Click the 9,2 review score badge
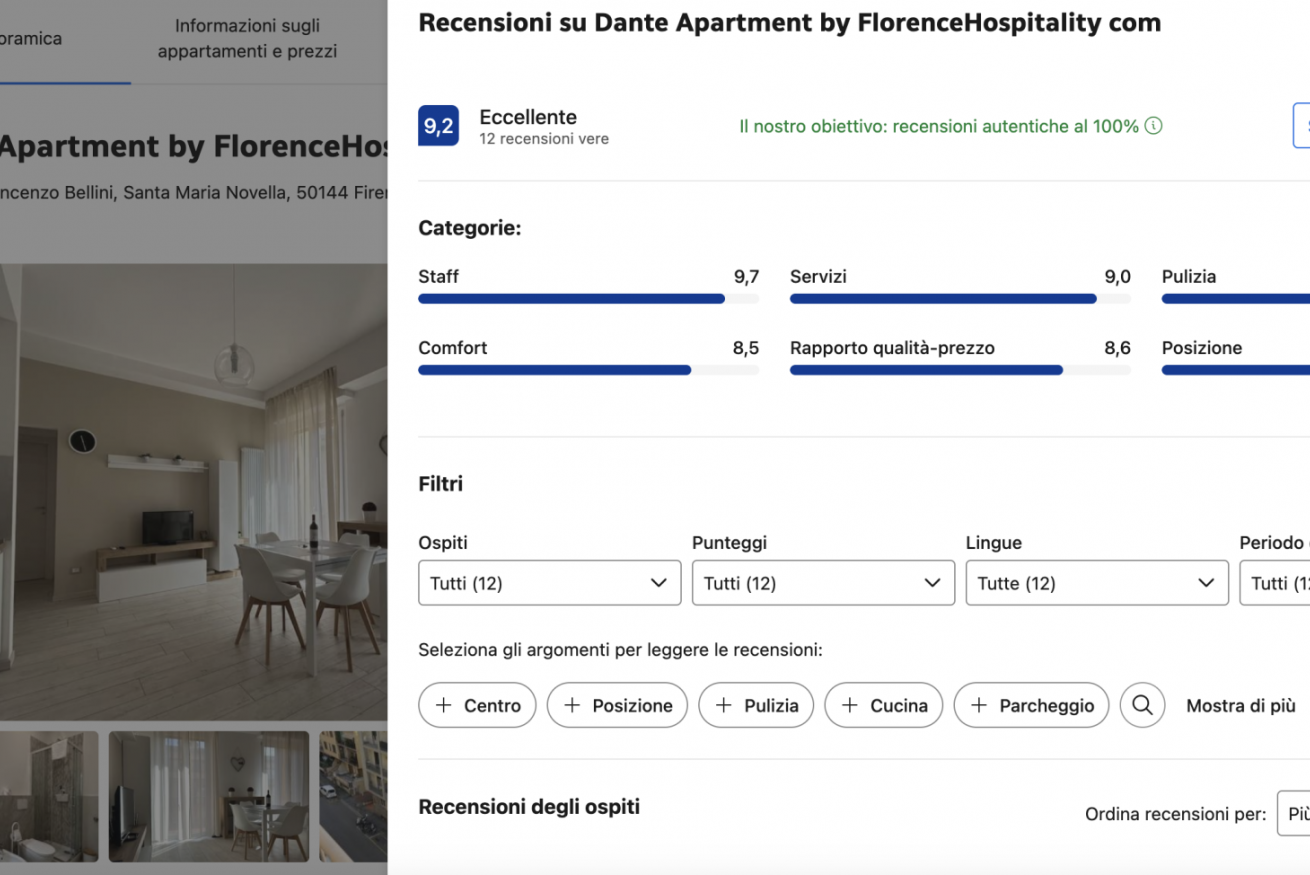The image size is (1310, 875). click(x=438, y=126)
